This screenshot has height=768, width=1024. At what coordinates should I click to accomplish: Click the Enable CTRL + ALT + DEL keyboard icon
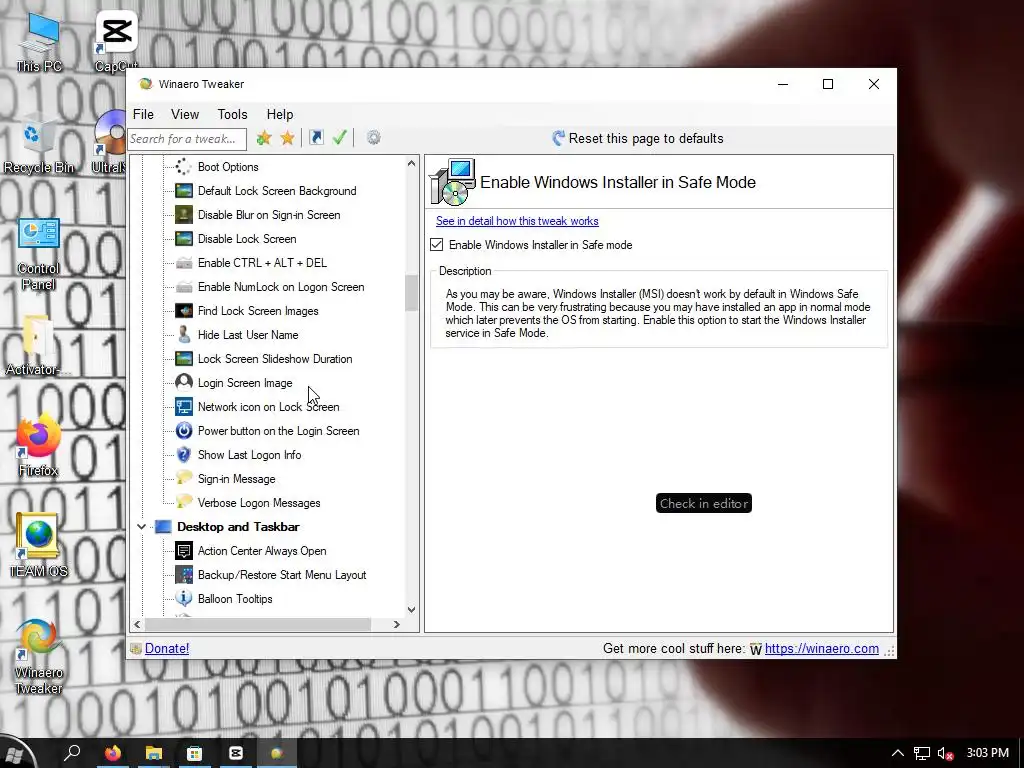(184, 263)
